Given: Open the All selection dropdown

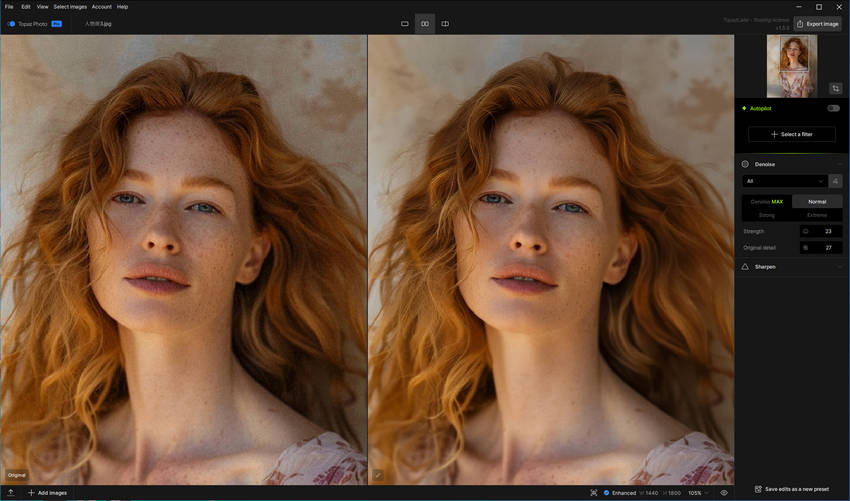Looking at the screenshot, I should click(x=784, y=181).
